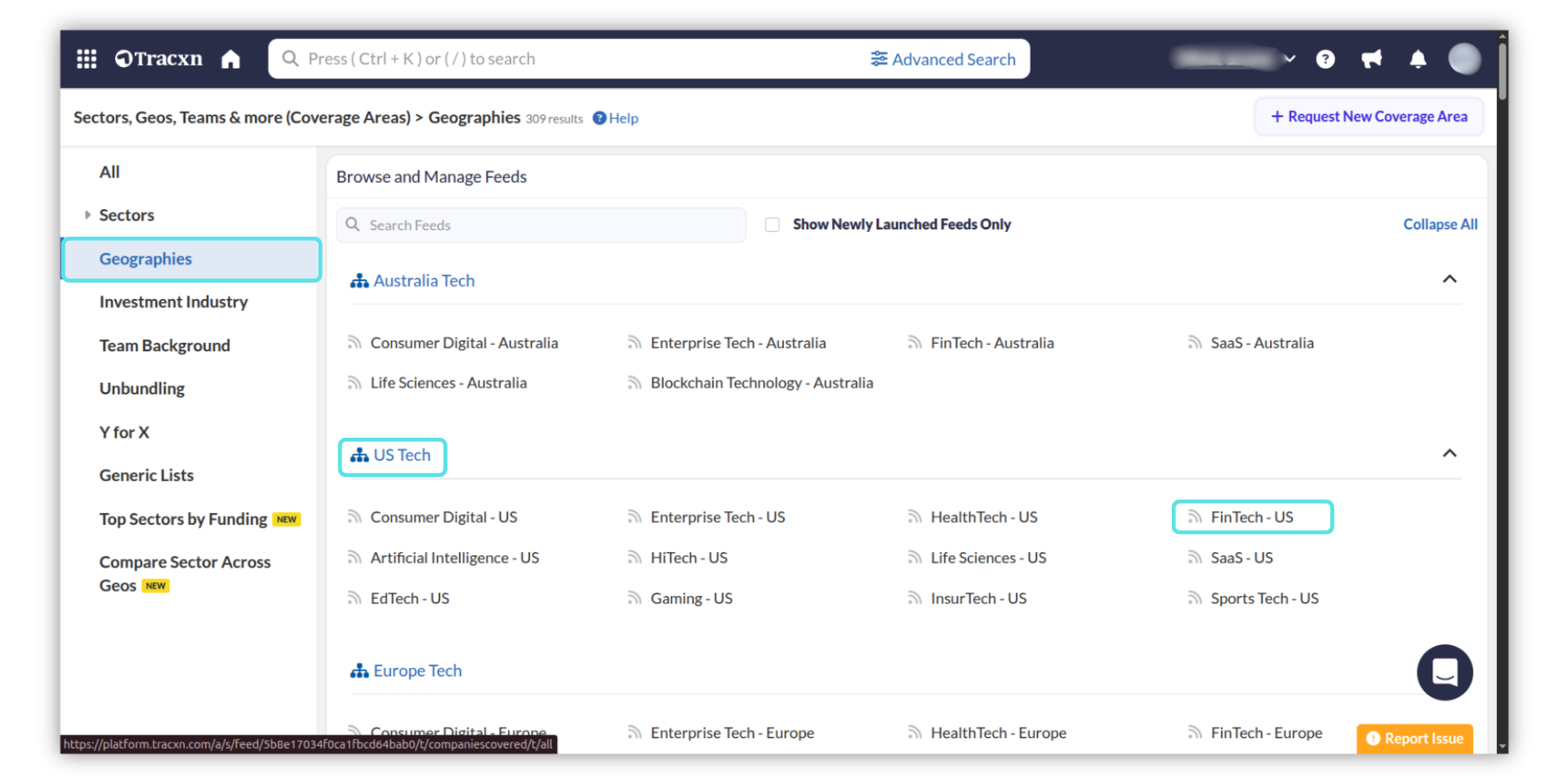Collapse the US Tech section chevron

pos(1450,453)
